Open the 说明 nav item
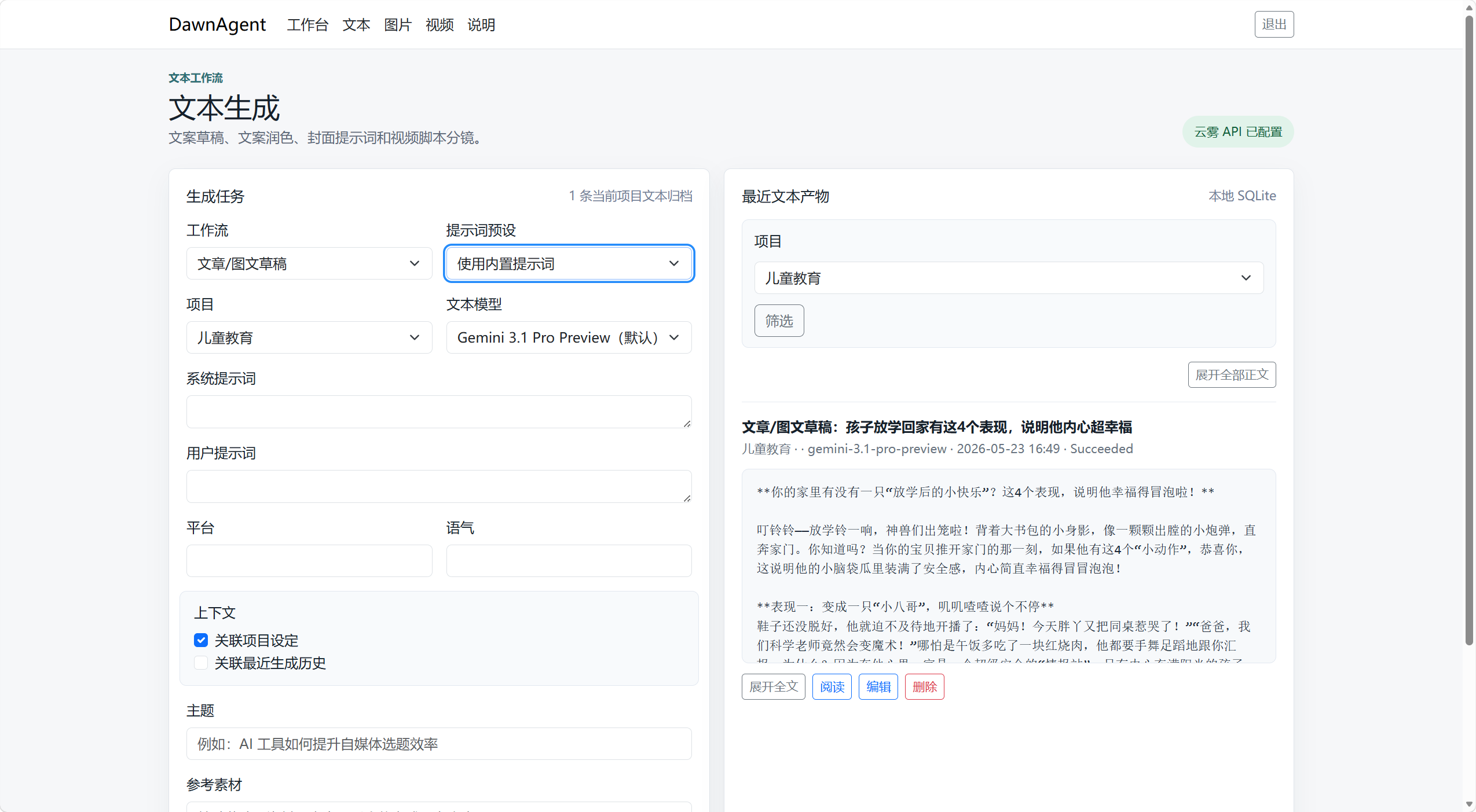Screen dimensions: 1476x812 [481, 25]
